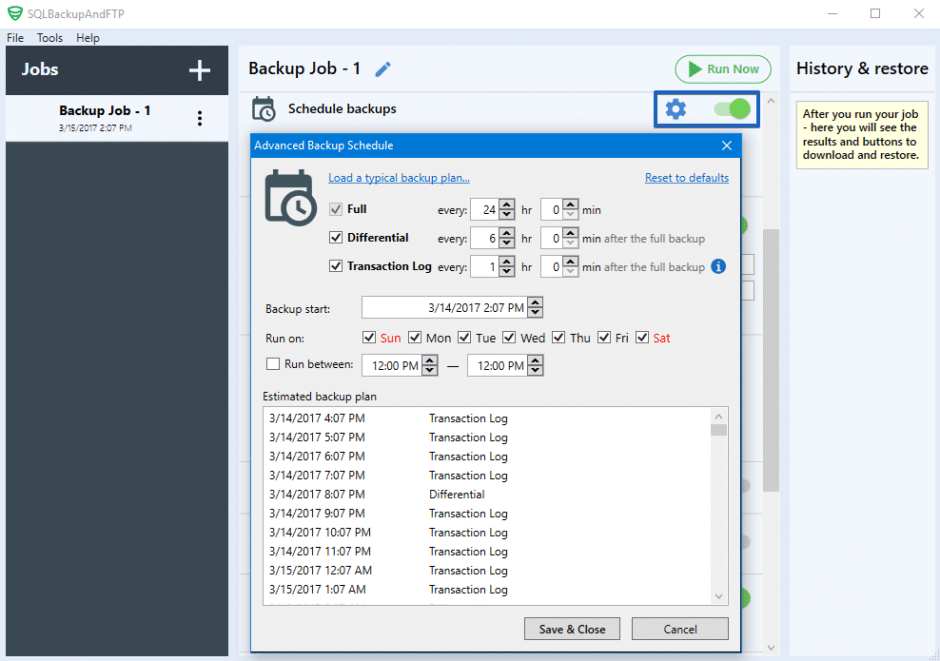Click estimated plan scroll down arrow
The height and width of the screenshot is (661, 940).
pyautogui.click(x=718, y=596)
